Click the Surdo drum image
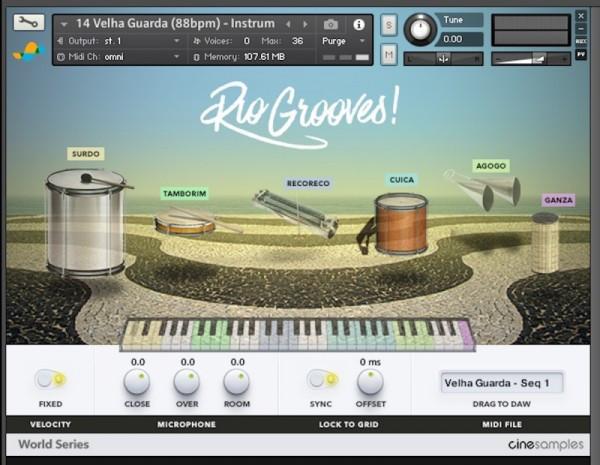This screenshot has width=600, height=465. [x=86, y=223]
